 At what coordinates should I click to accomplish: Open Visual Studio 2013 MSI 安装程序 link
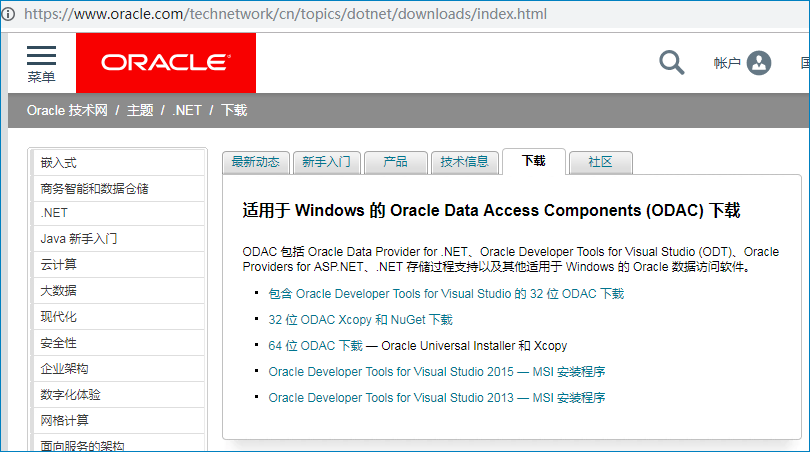click(437, 398)
